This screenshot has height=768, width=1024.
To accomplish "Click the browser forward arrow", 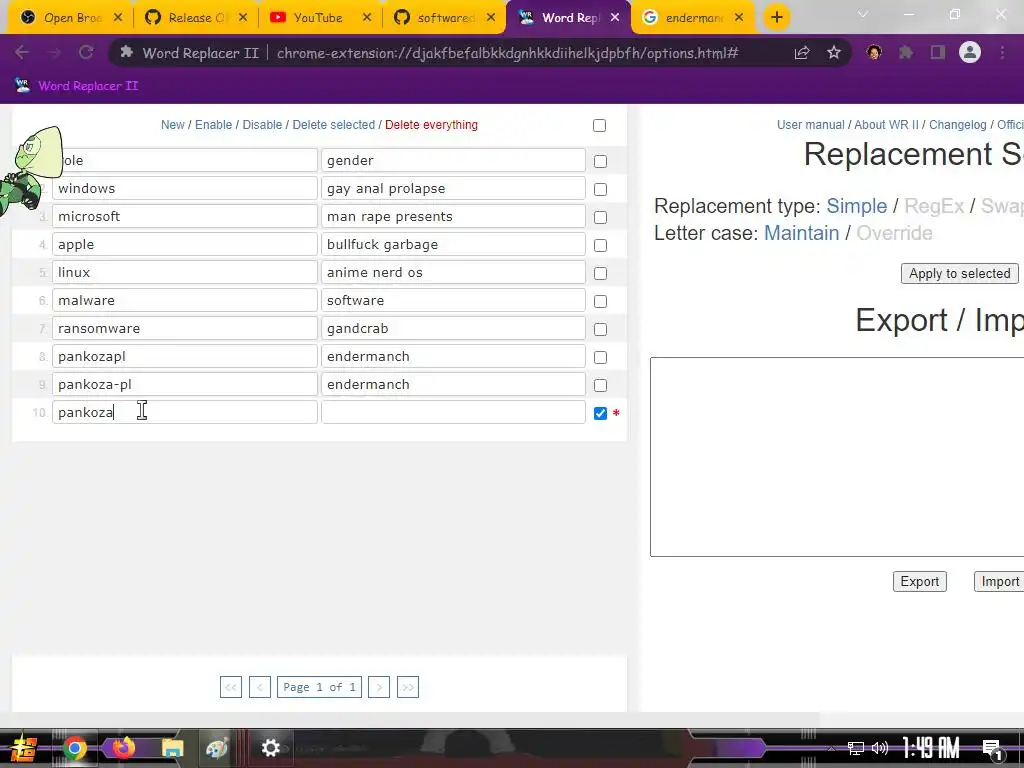I will (54, 52).
